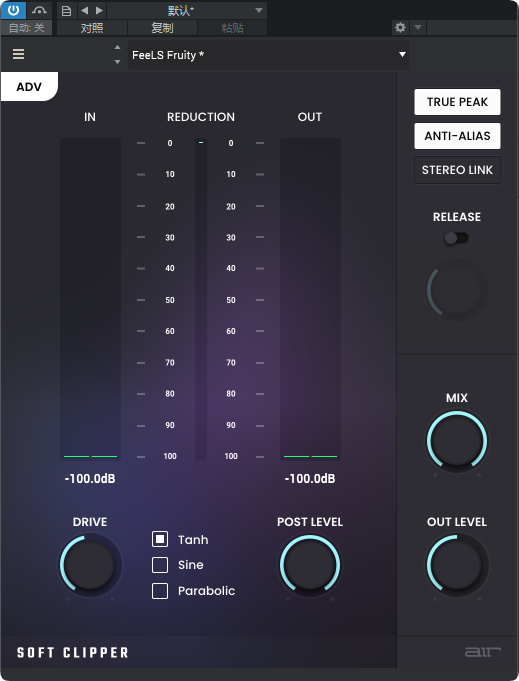Click the DRIVE label
This screenshot has height=681, width=519.
click(90, 522)
